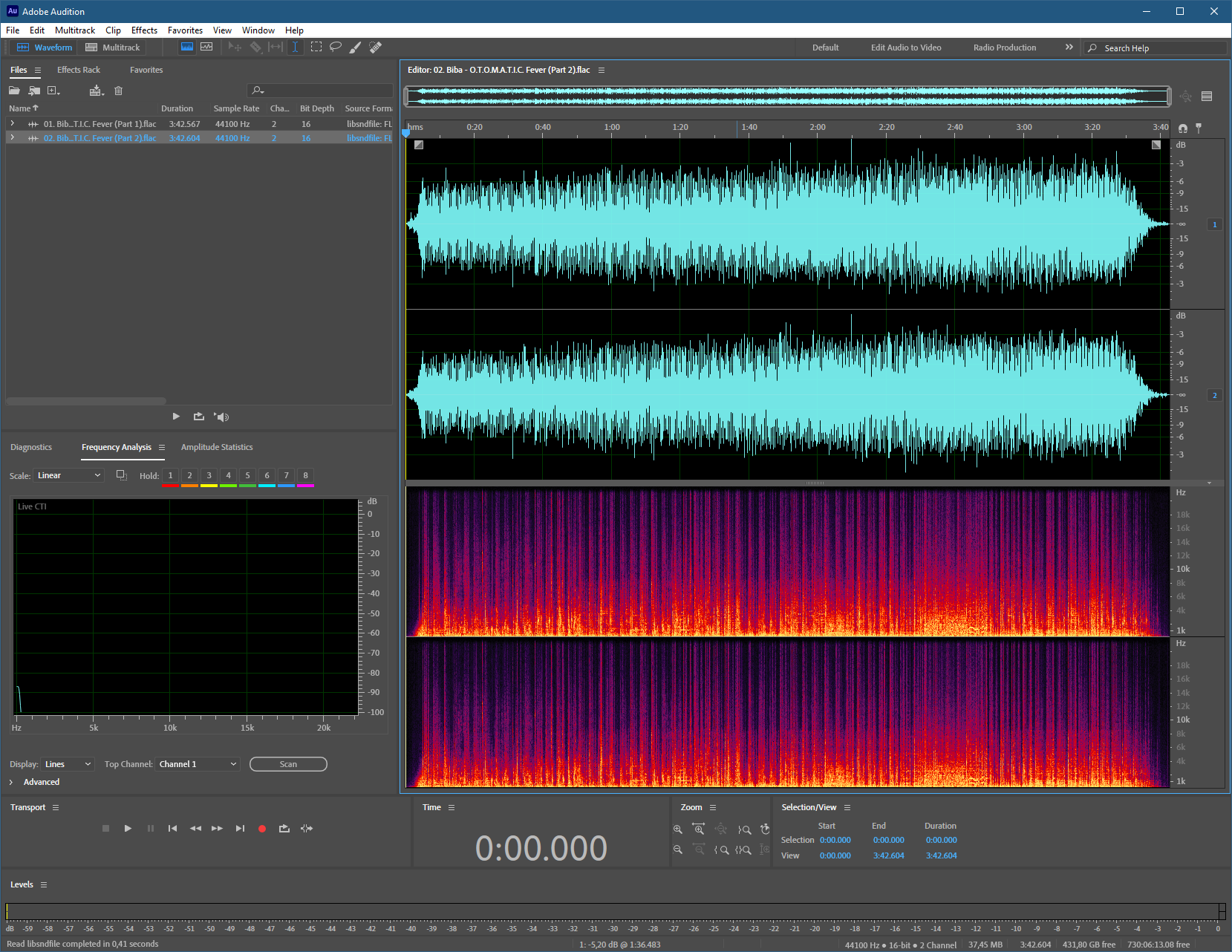The width and height of the screenshot is (1232, 952).
Task: Click the Pause transport button
Action: 151,828
